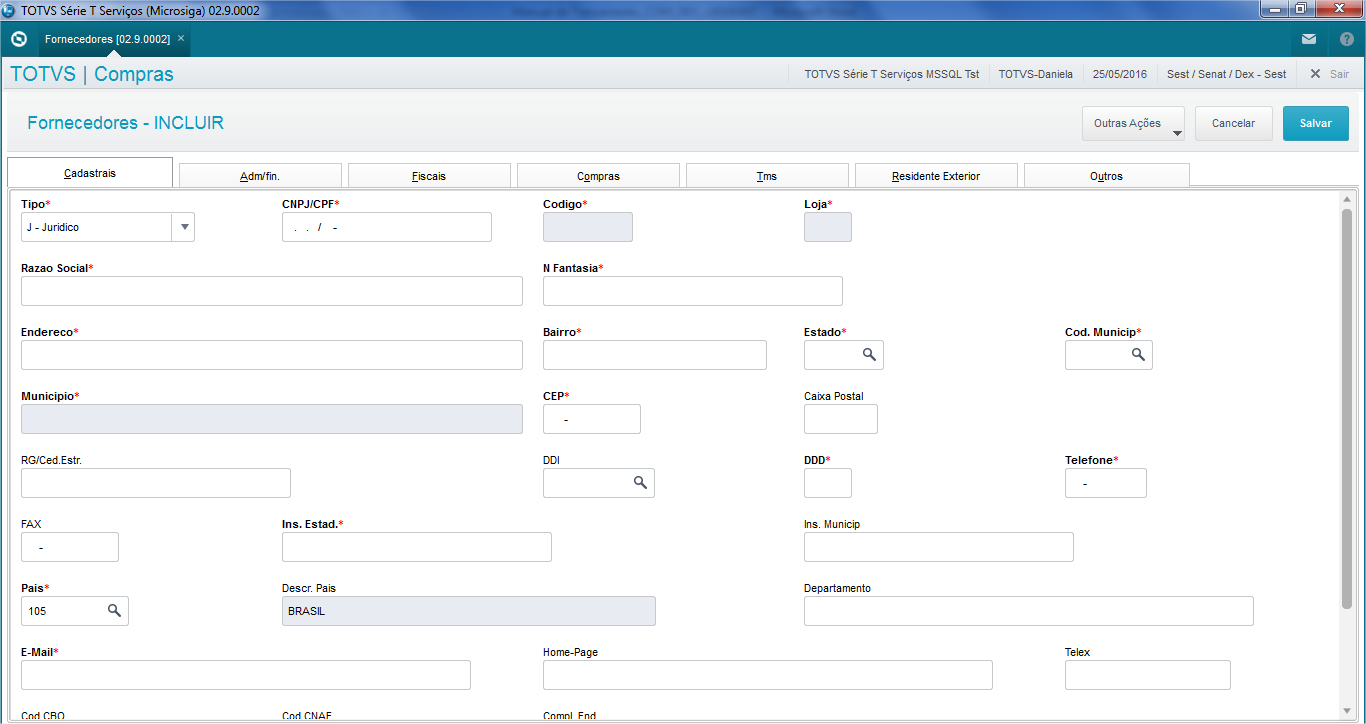Click the Salvar button
1366x724 pixels.
coord(1316,123)
